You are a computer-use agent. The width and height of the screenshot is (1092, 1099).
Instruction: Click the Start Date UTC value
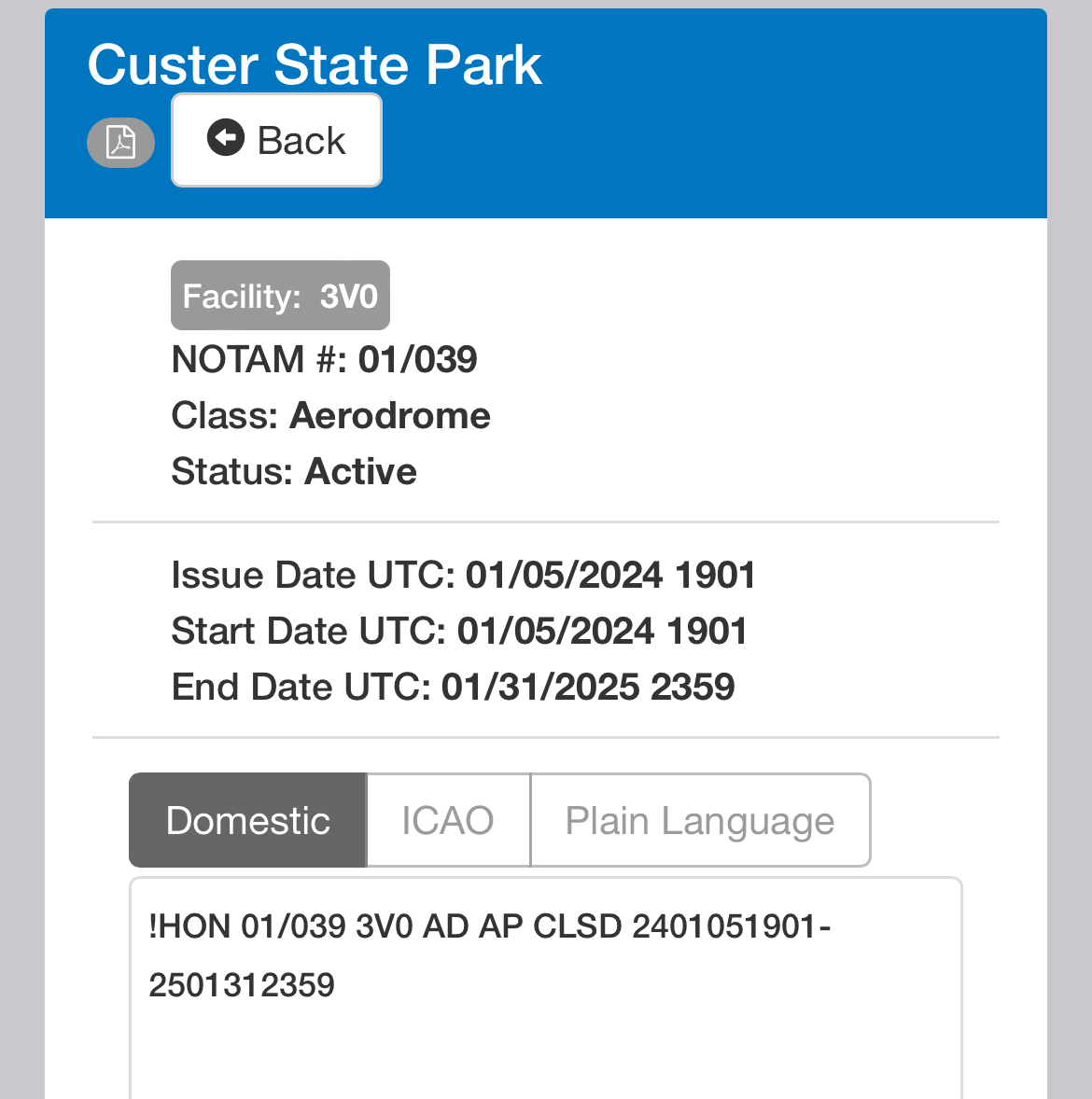click(602, 632)
